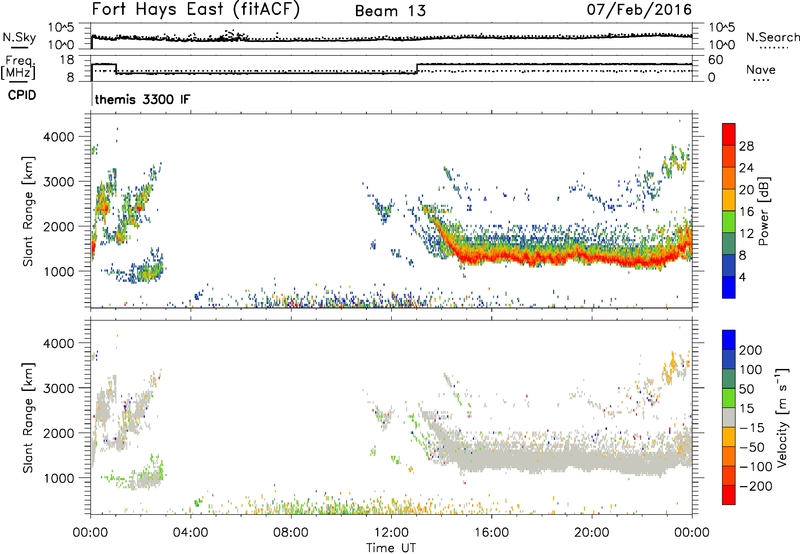Click the '60' Nave axis tick
This screenshot has height=554, width=800.
pyautogui.click(x=715, y=60)
